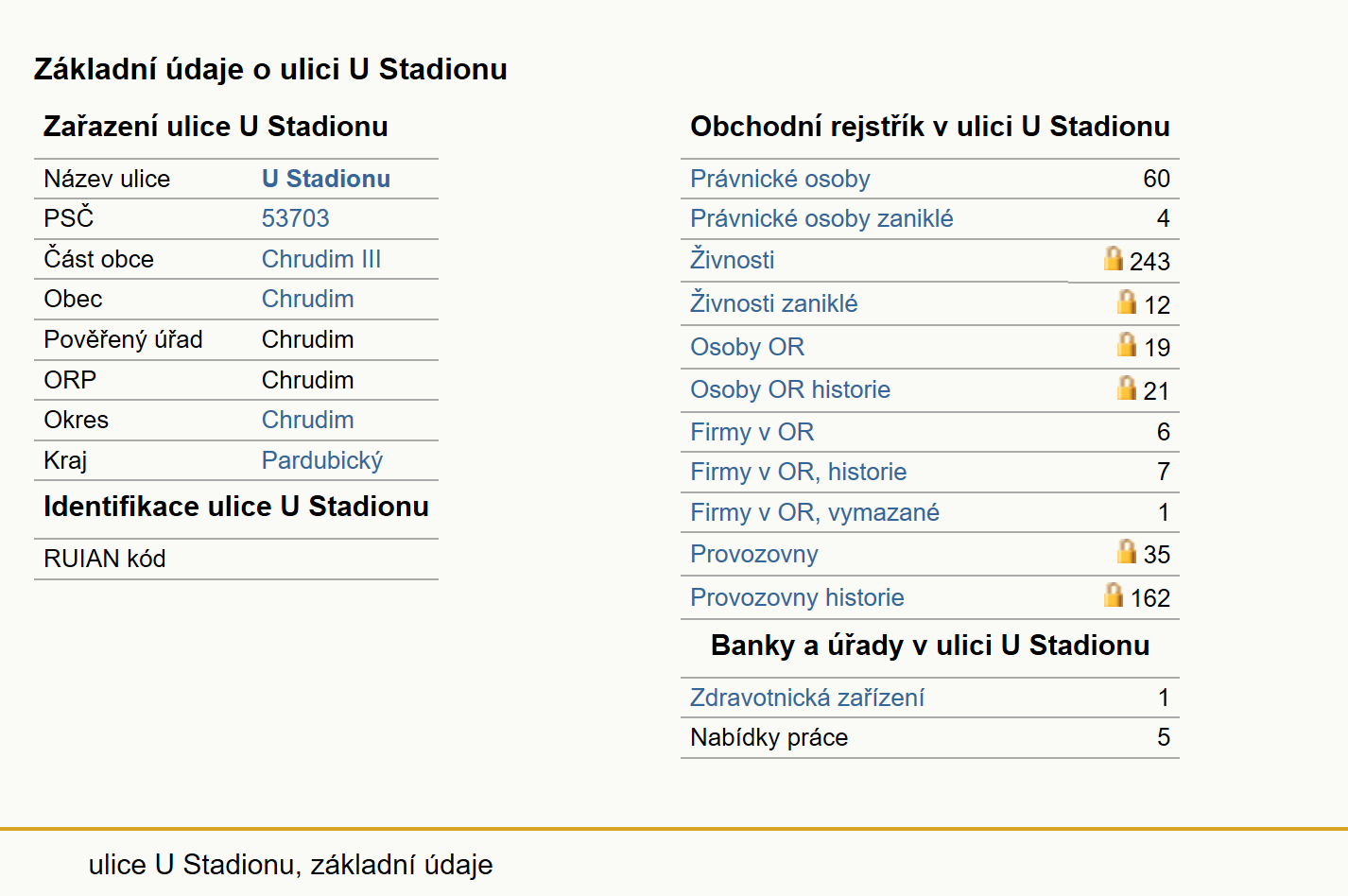Open Právnické osoby zaniklé list
The height and width of the screenshot is (896, 1348).
(821, 218)
